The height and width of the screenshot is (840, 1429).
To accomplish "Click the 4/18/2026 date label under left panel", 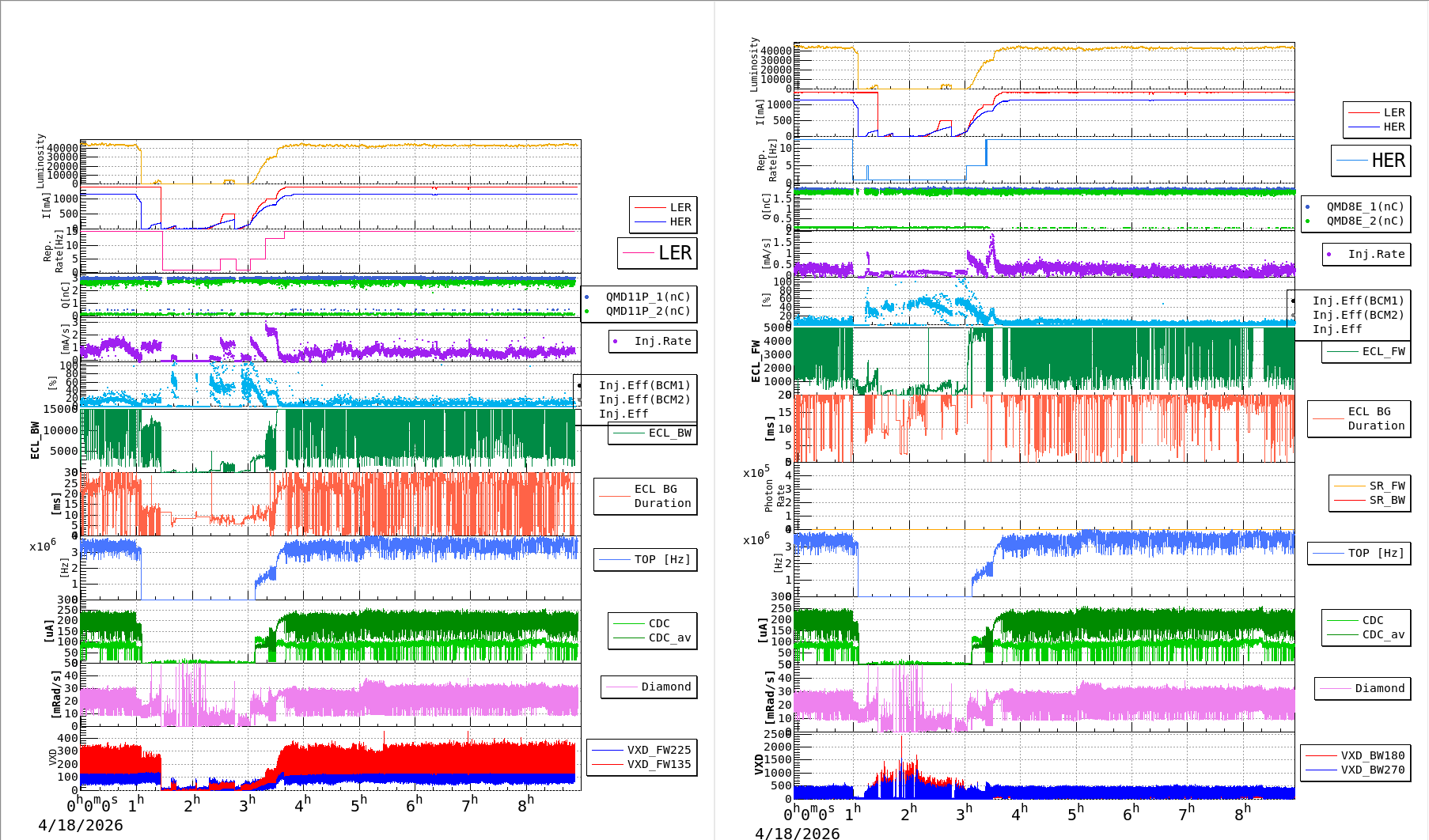I will click(x=81, y=825).
